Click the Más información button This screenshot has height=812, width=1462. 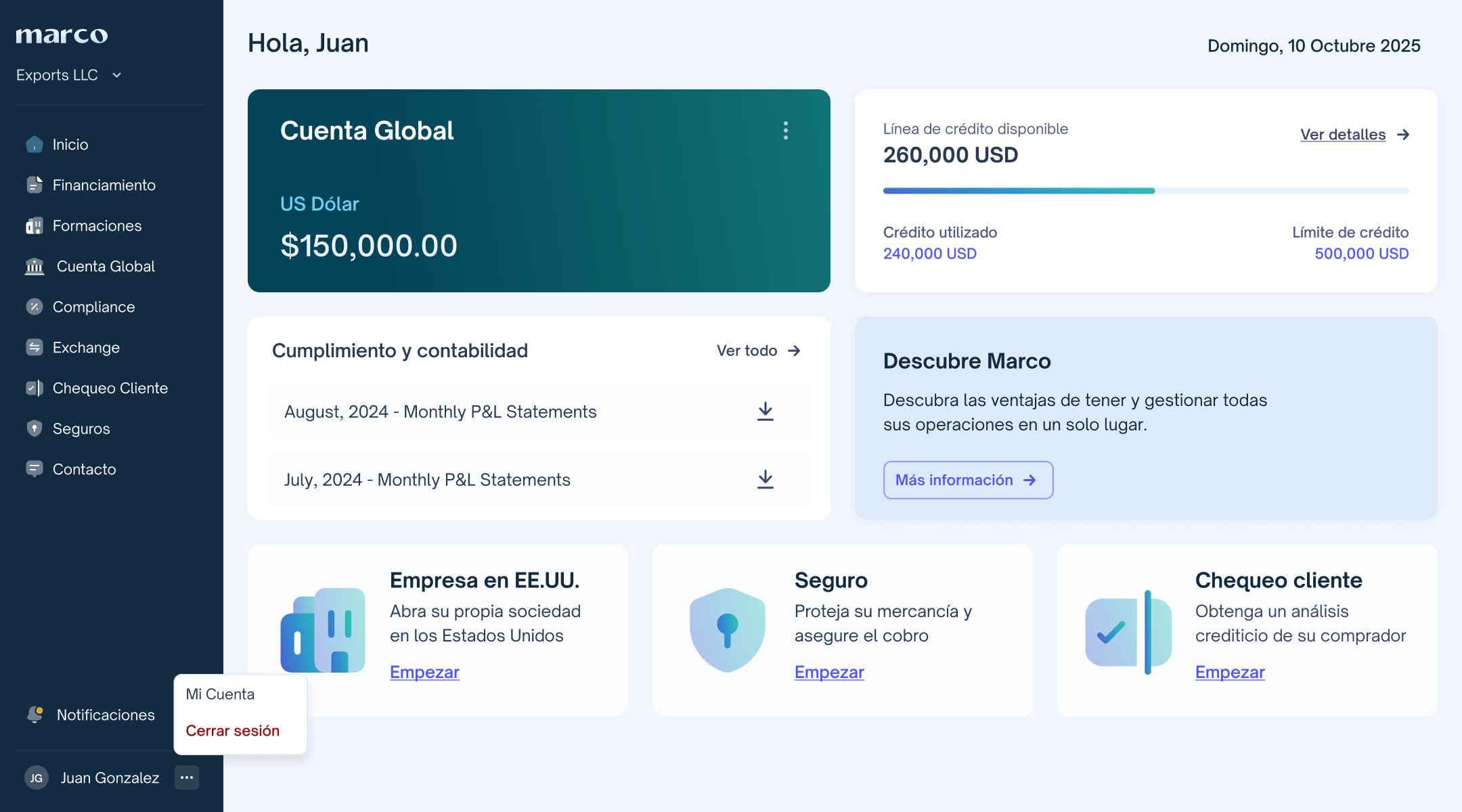tap(967, 480)
